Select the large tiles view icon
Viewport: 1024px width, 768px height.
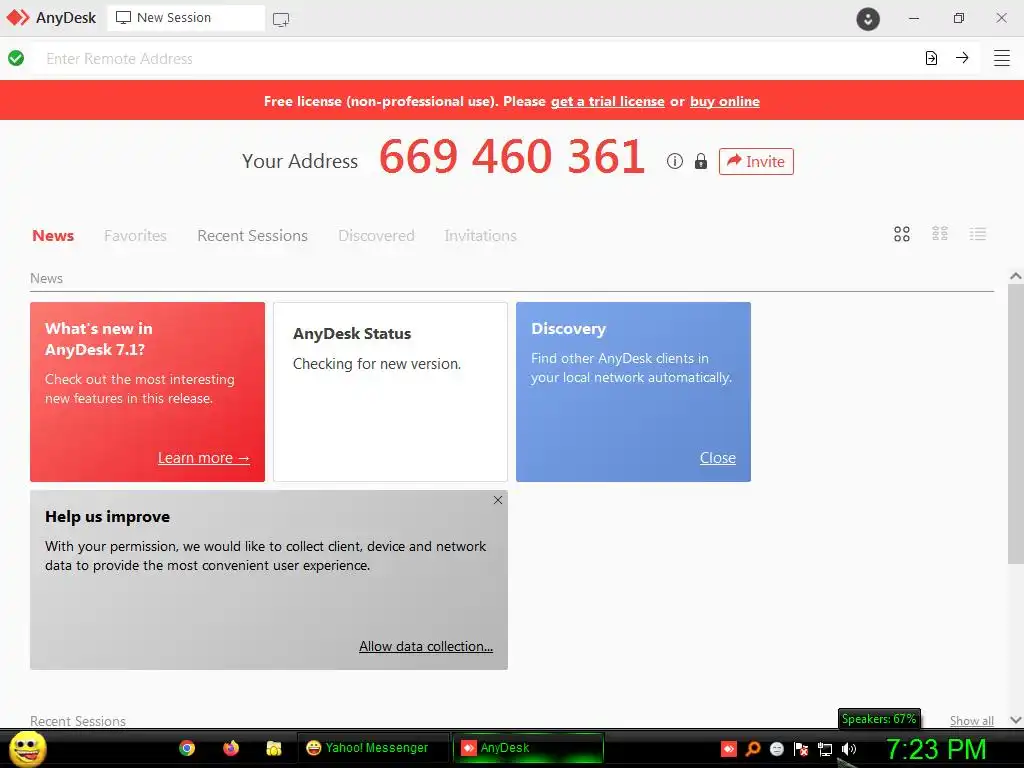pyautogui.click(x=902, y=234)
